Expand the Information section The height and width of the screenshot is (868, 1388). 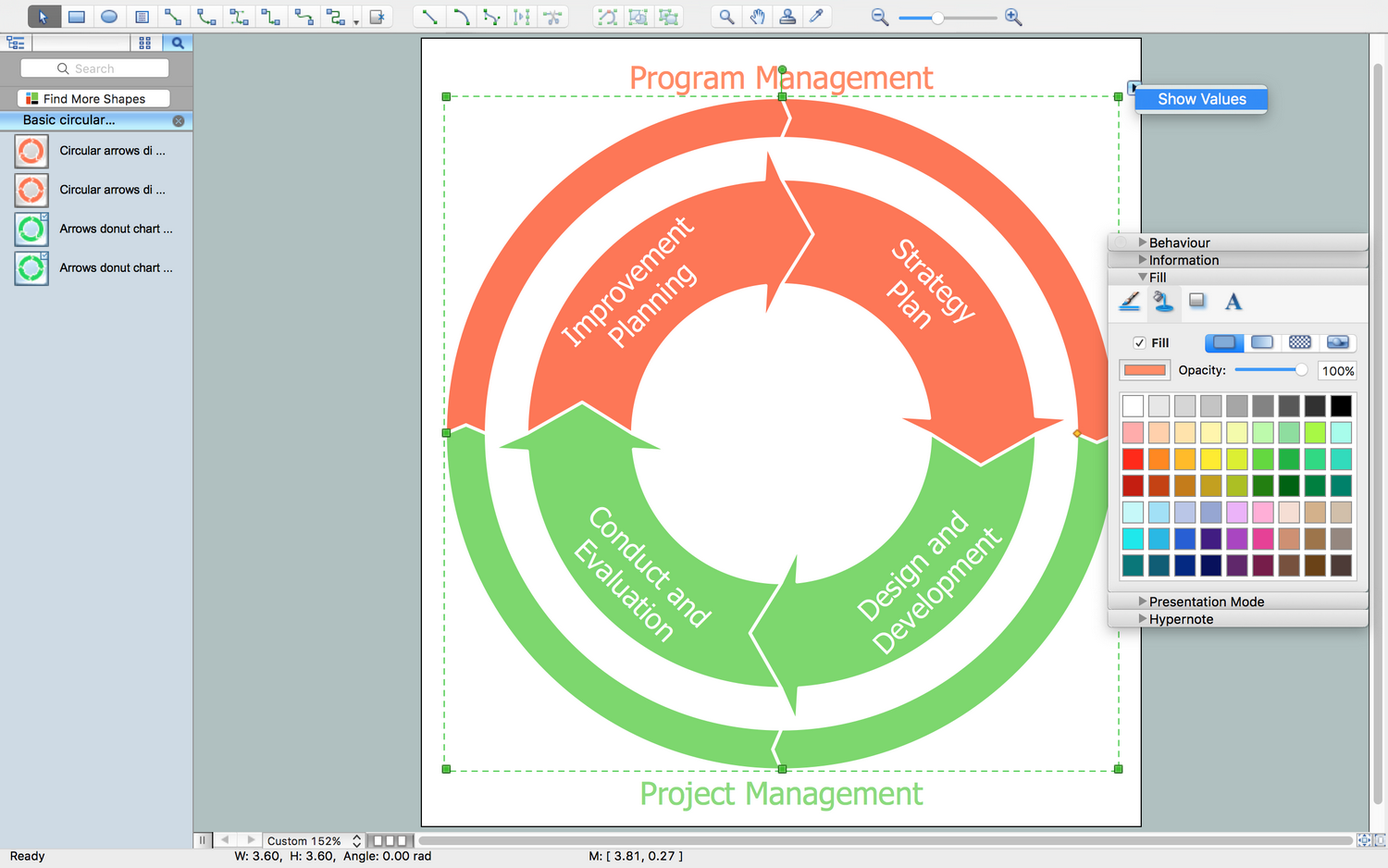coord(1182,260)
